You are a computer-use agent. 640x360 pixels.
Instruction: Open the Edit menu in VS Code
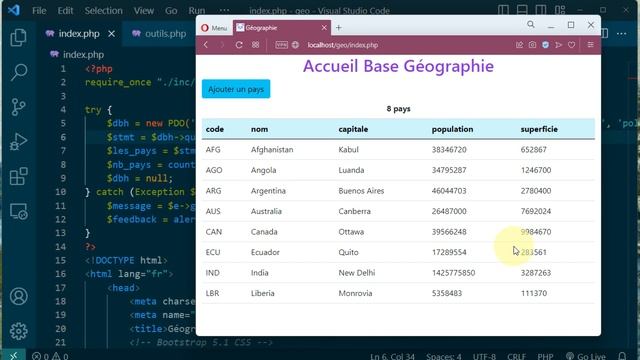[65, 11]
